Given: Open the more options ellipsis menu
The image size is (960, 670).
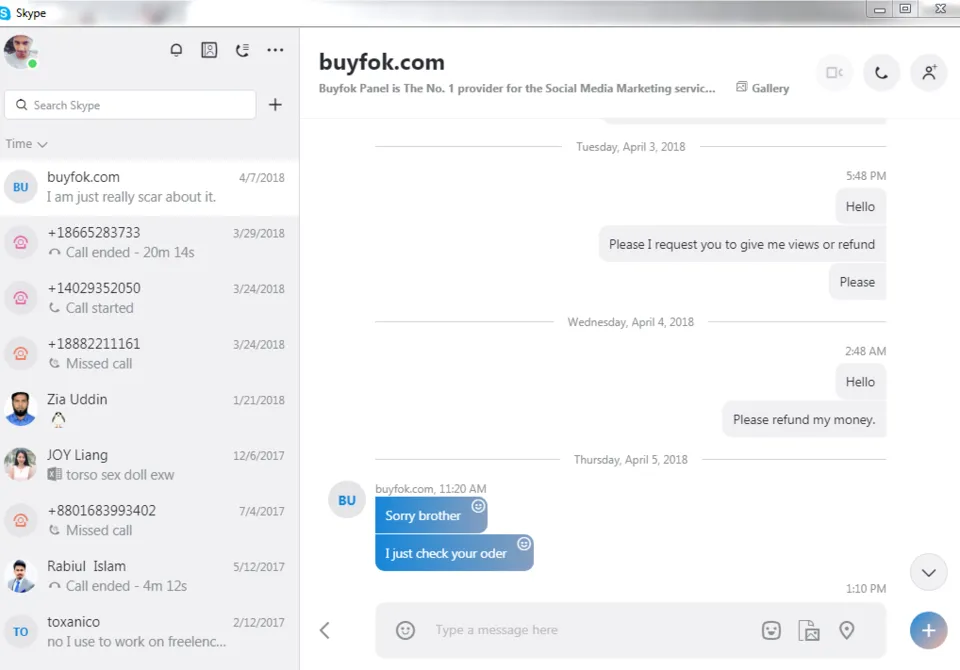Looking at the screenshot, I should 276,50.
